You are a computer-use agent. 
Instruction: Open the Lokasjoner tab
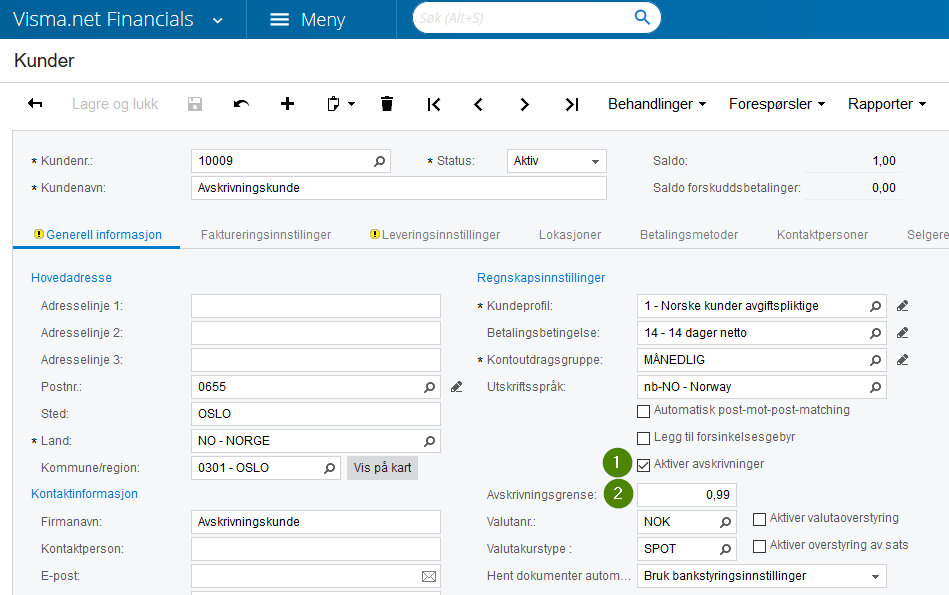click(x=570, y=235)
